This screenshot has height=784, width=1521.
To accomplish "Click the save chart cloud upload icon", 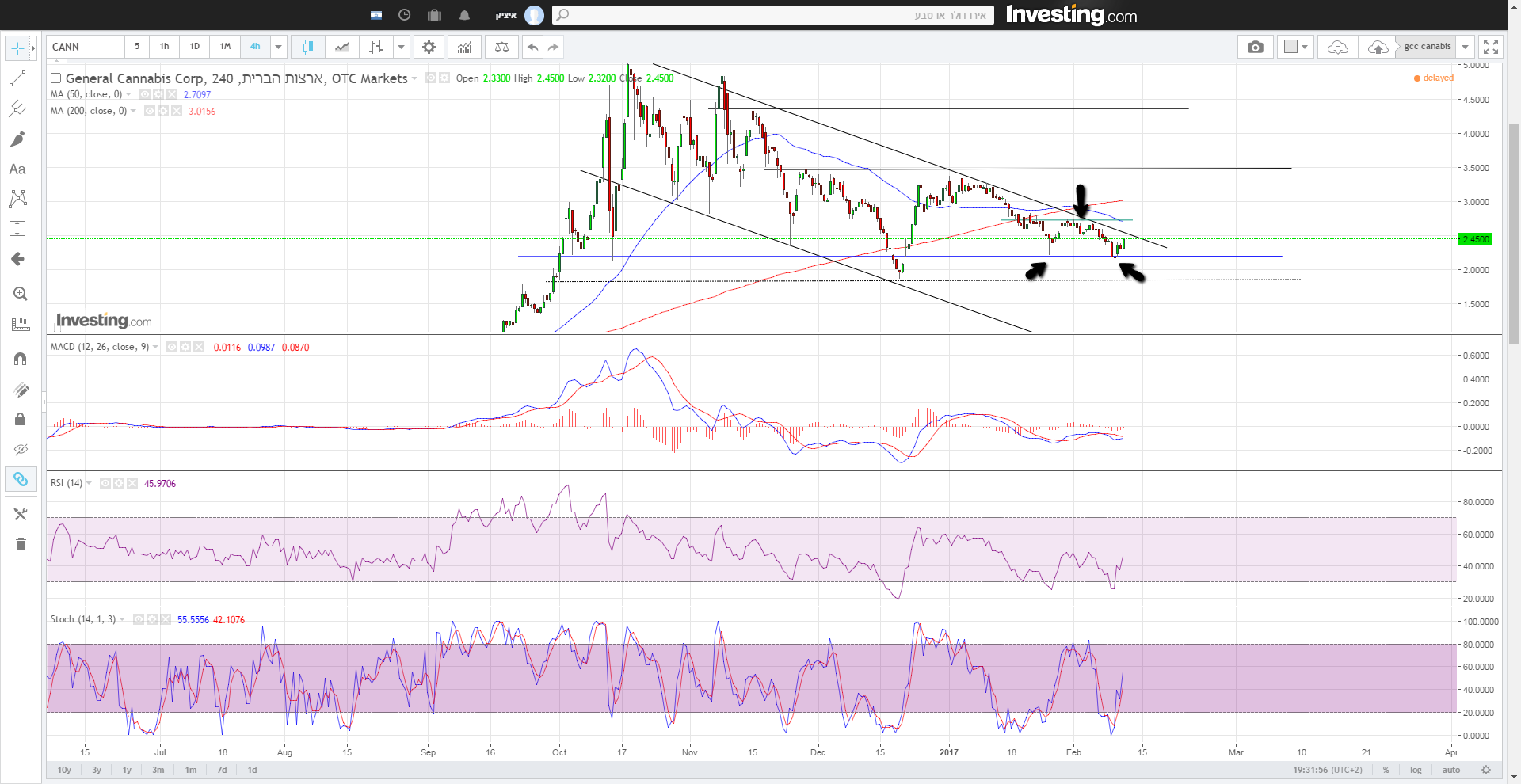I will (x=1378, y=47).
